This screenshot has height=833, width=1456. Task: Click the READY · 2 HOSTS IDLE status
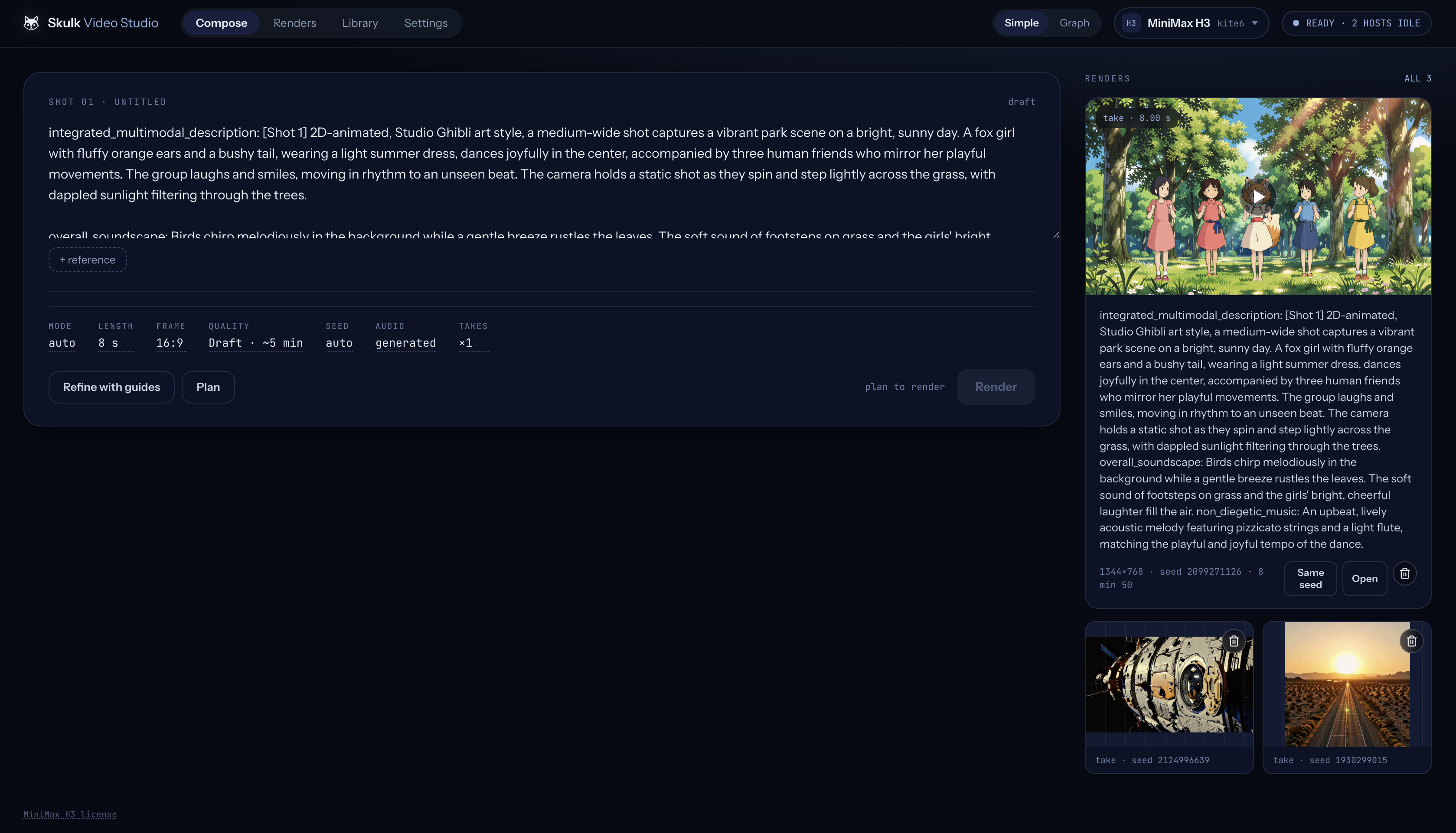[1356, 23]
